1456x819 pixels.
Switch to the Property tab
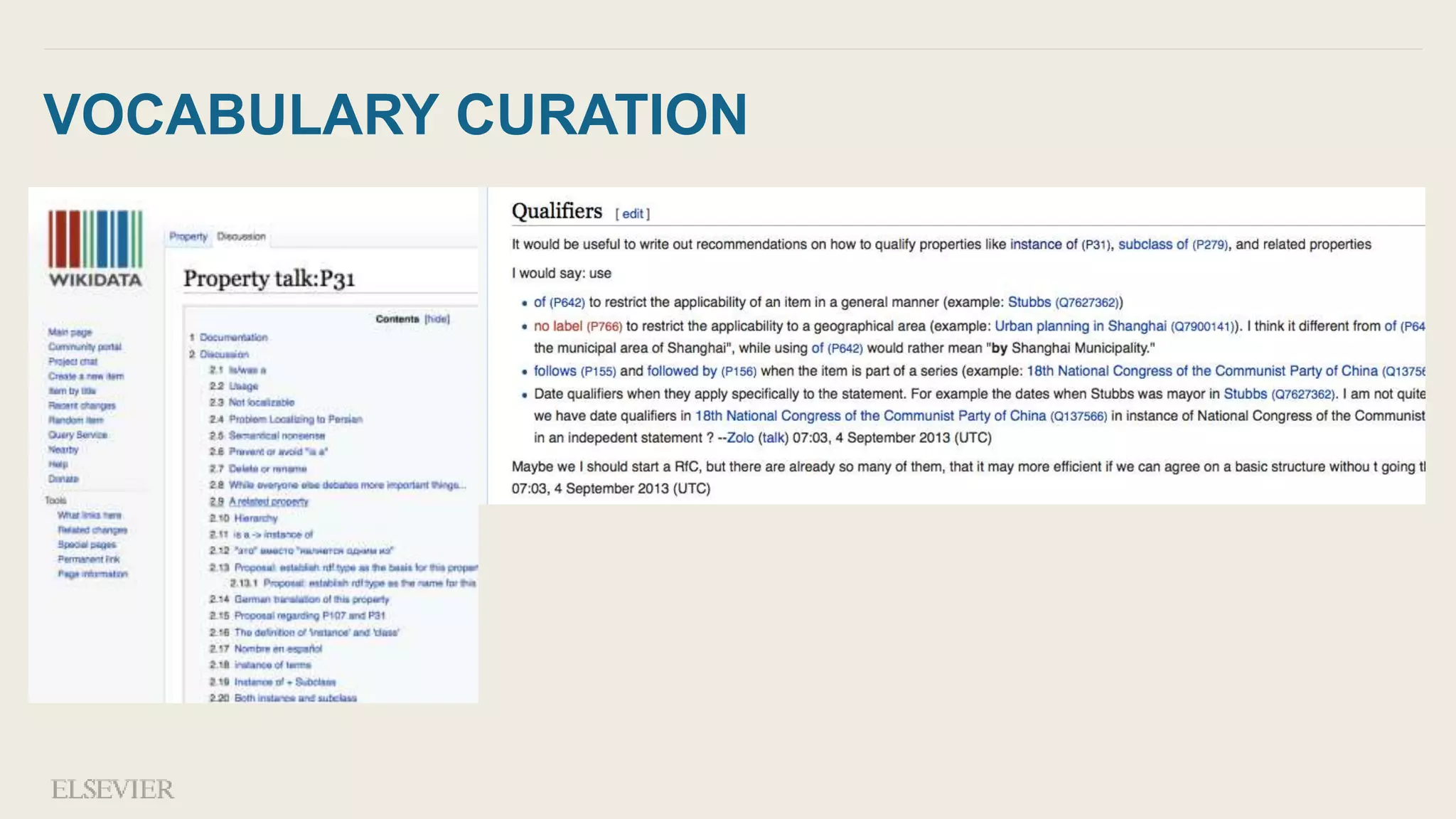pos(188,236)
